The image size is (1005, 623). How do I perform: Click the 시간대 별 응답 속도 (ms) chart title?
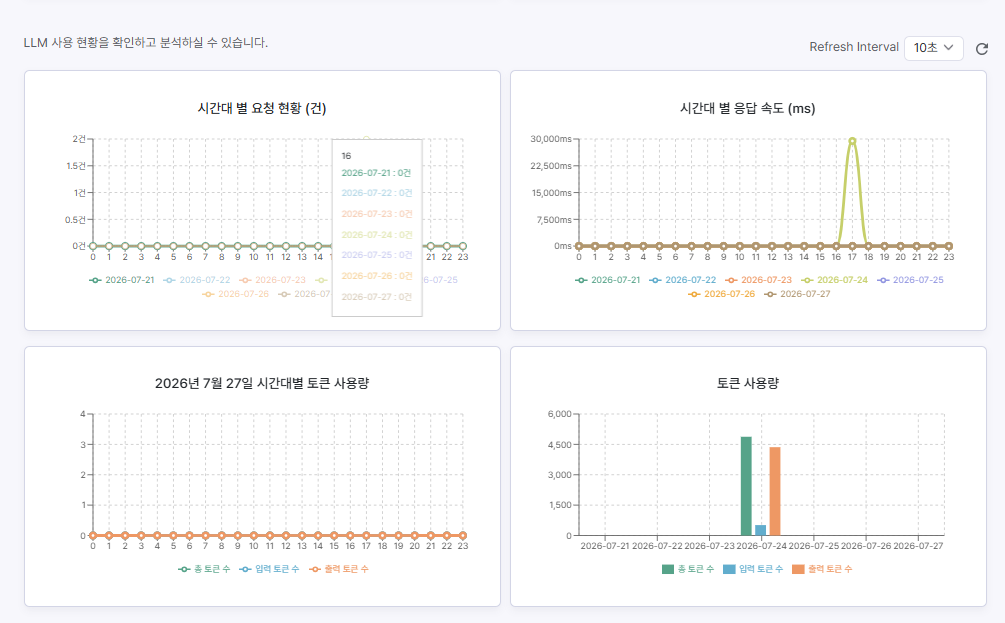tap(748, 108)
